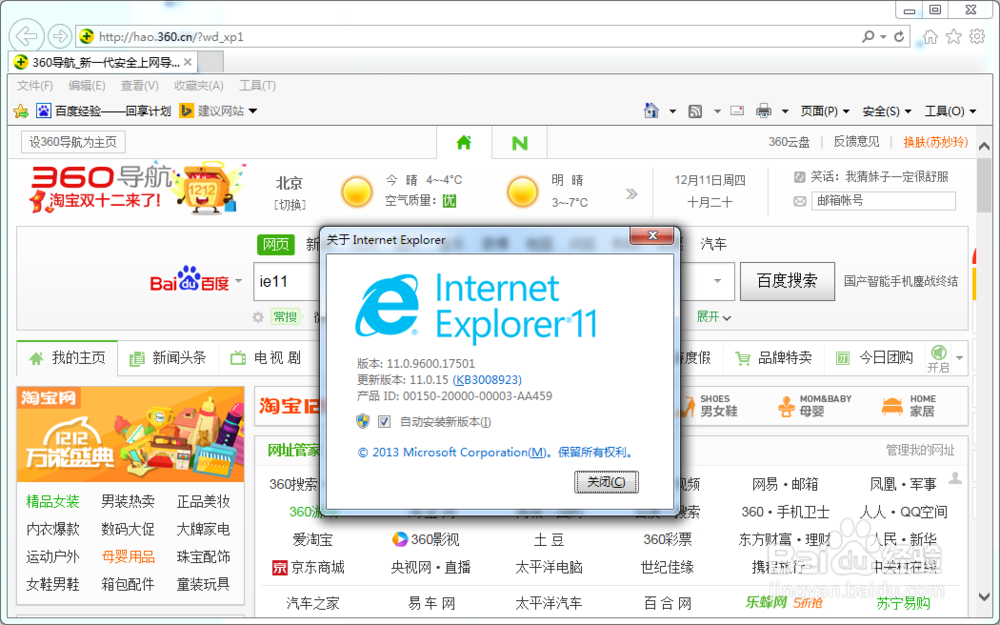Open the Home icon at top right
The width and height of the screenshot is (1000, 625).
pyautogui.click(x=930, y=36)
